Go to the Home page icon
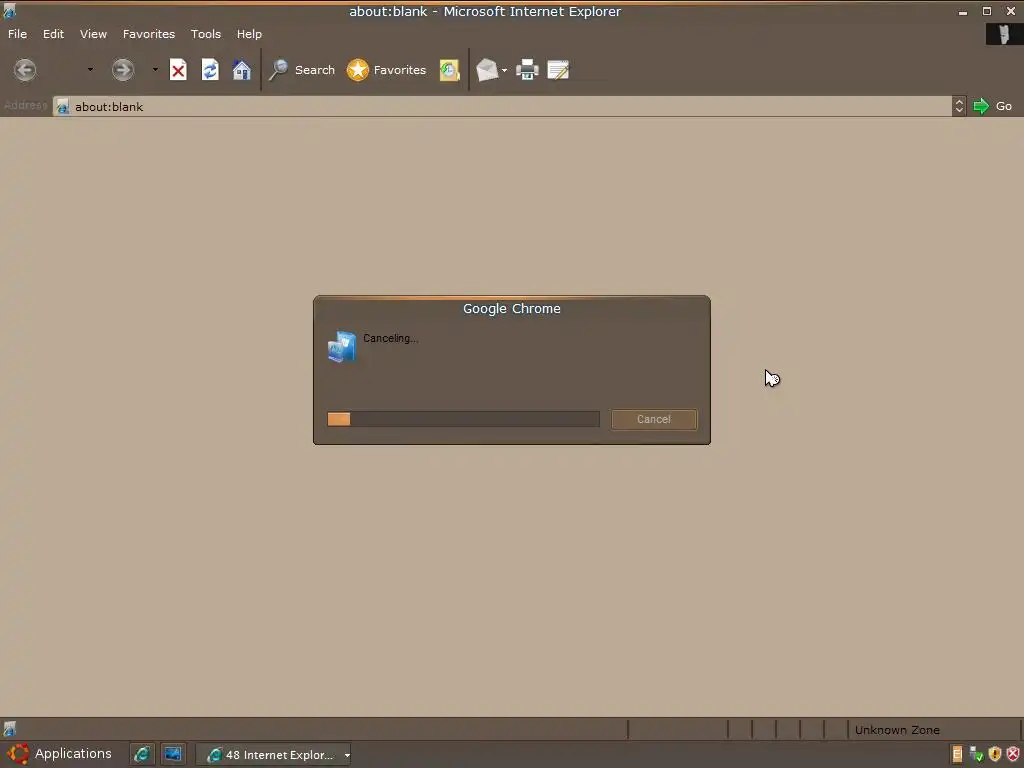The width and height of the screenshot is (1024, 768). pos(242,70)
